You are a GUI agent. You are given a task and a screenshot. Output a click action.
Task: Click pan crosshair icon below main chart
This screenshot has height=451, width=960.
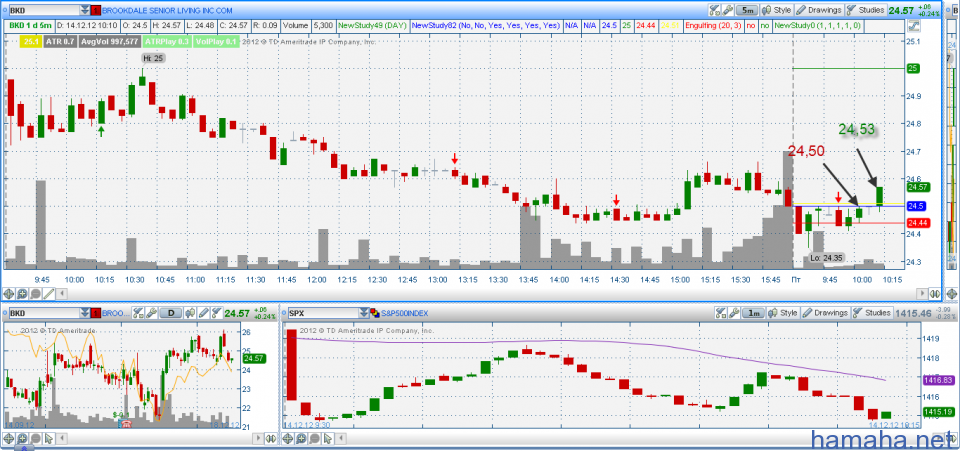pos(9,294)
